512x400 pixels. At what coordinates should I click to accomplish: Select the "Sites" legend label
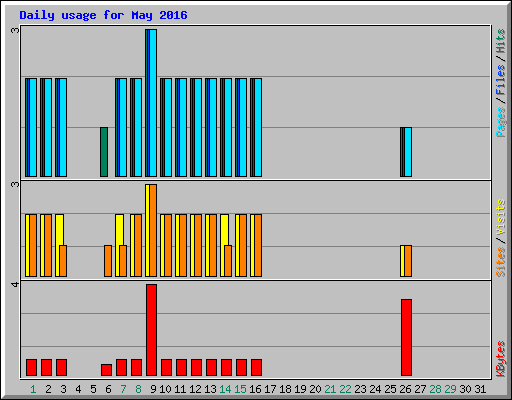500,262
